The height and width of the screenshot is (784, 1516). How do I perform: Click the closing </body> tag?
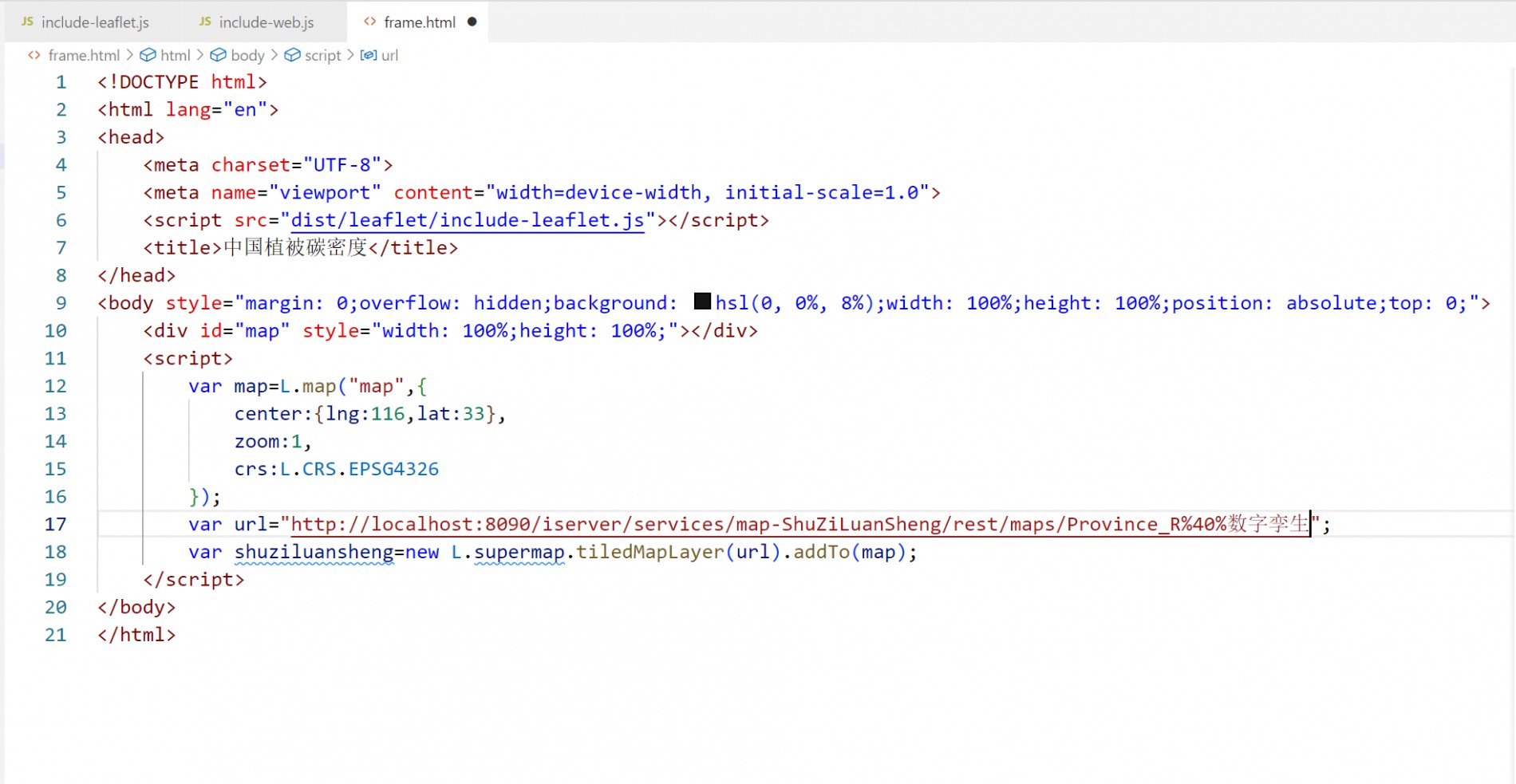pyautogui.click(x=136, y=607)
